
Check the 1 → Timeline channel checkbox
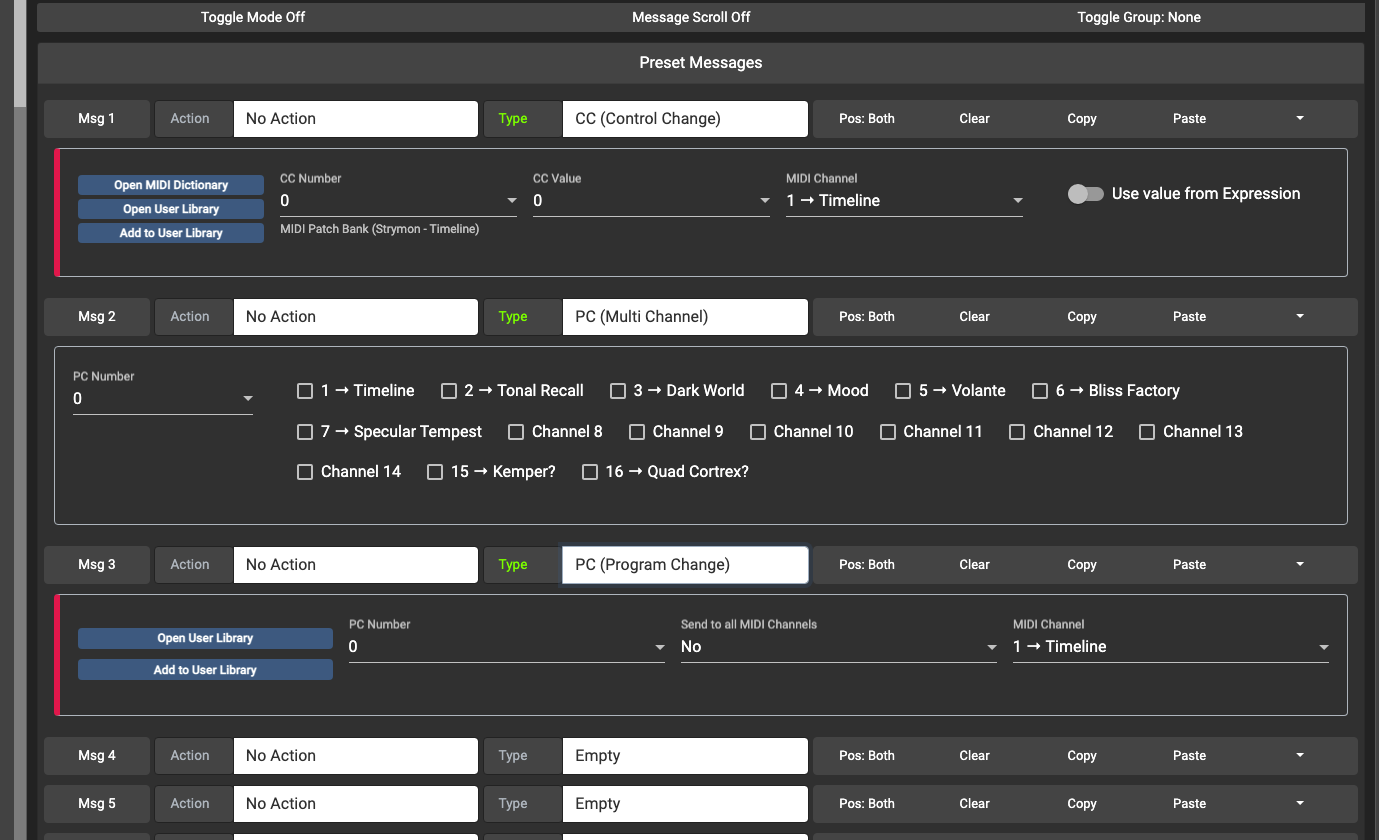click(x=306, y=391)
